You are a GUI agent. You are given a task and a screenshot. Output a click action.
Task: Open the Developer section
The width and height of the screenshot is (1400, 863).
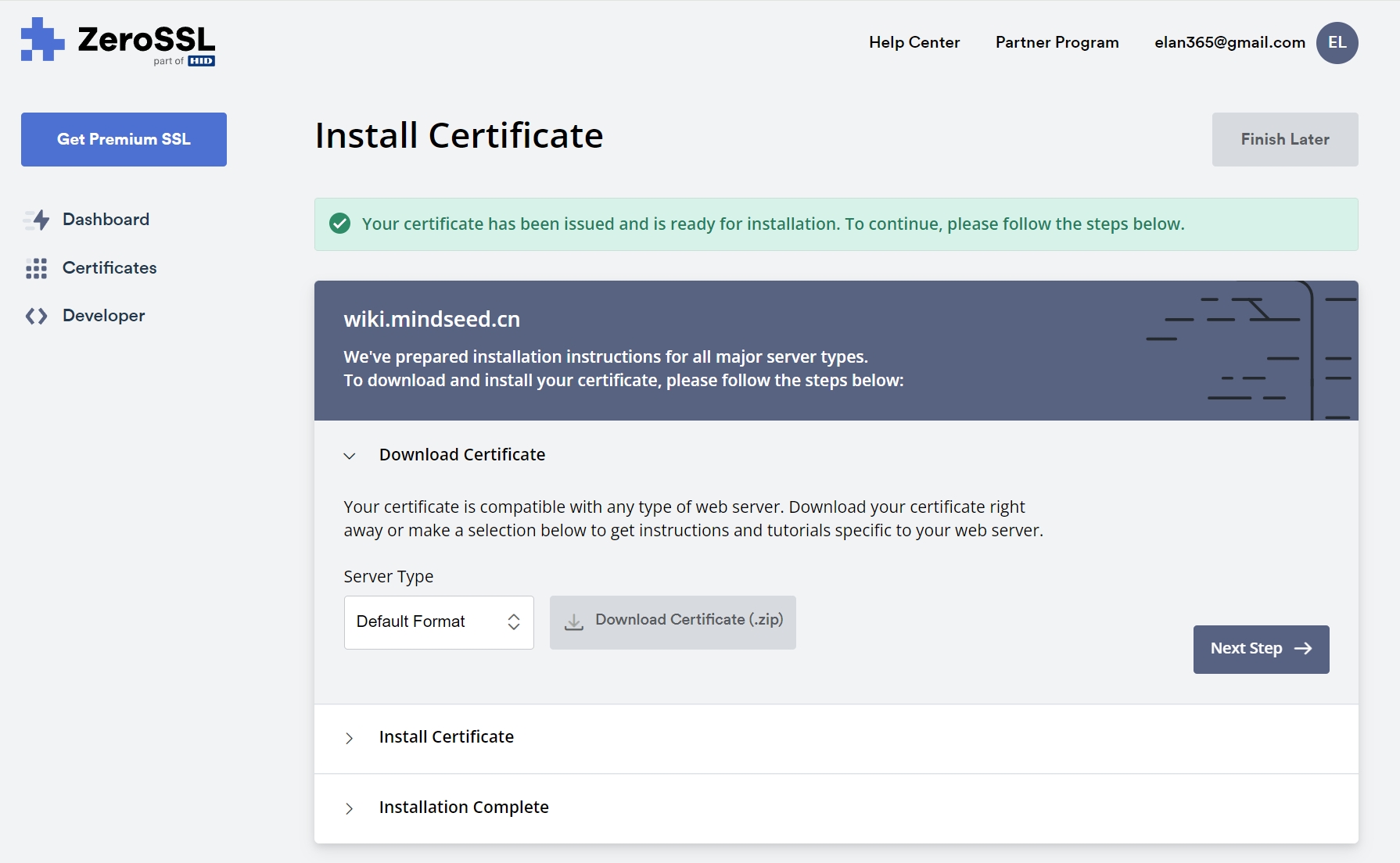coord(103,316)
